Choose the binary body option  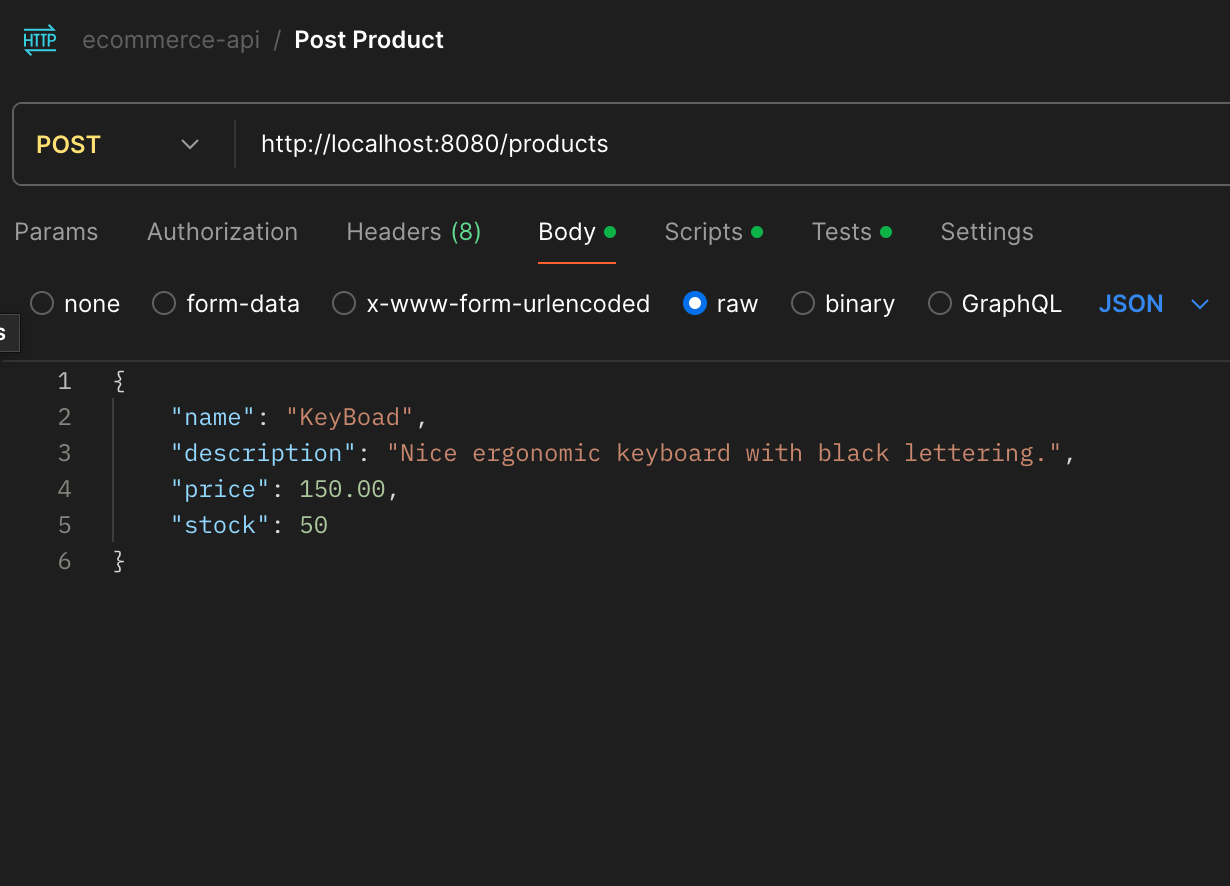[x=803, y=304]
